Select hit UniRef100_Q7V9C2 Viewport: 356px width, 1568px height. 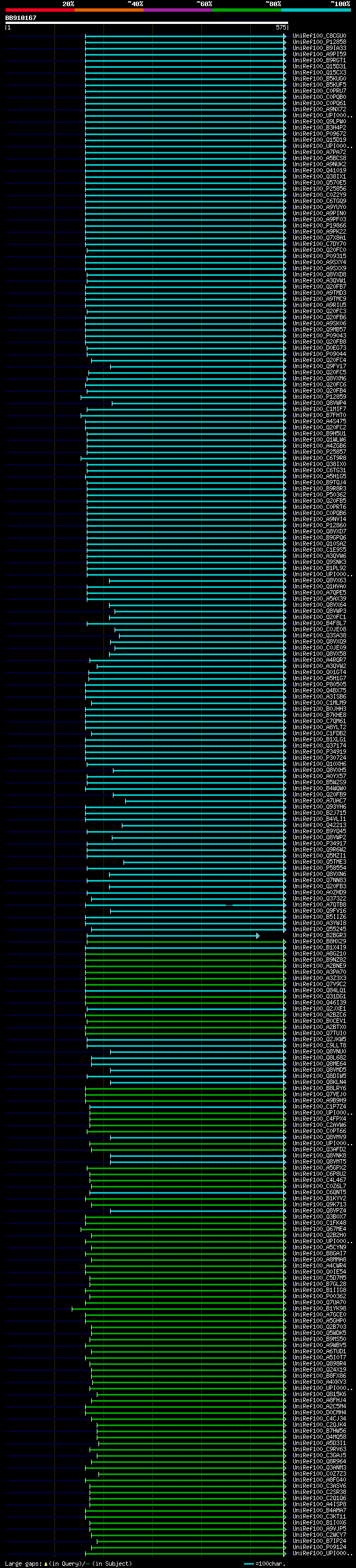tap(319, 985)
